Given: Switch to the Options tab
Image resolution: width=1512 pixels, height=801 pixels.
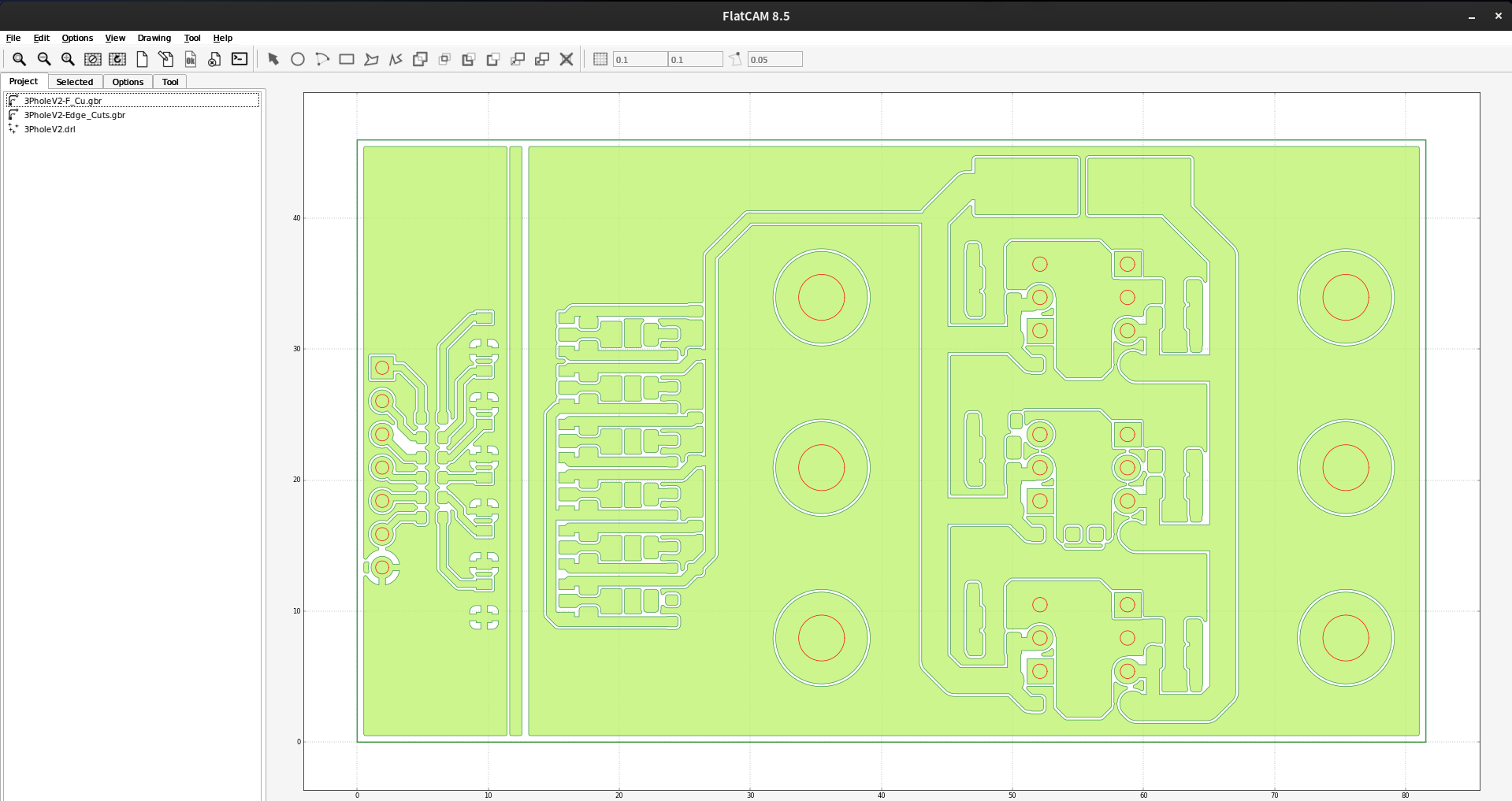Looking at the screenshot, I should click(128, 82).
